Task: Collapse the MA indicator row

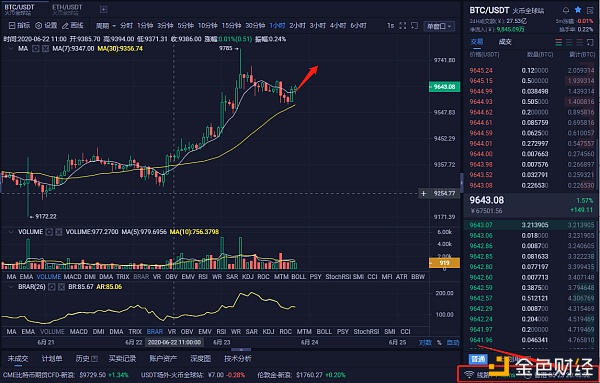Action: pos(11,49)
